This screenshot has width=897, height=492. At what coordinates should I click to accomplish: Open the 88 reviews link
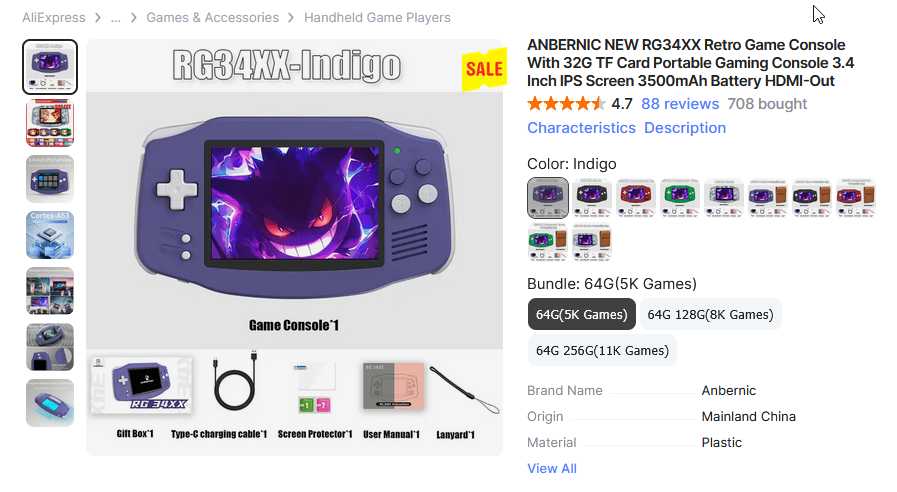pos(680,104)
